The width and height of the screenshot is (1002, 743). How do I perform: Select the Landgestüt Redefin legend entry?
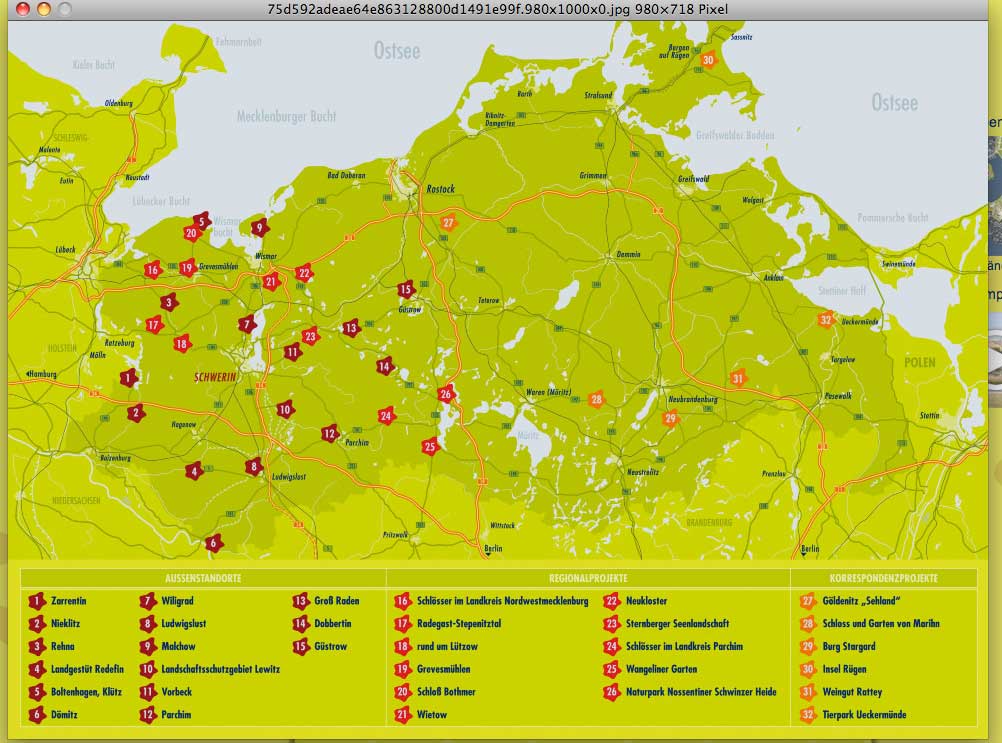tap(87, 669)
